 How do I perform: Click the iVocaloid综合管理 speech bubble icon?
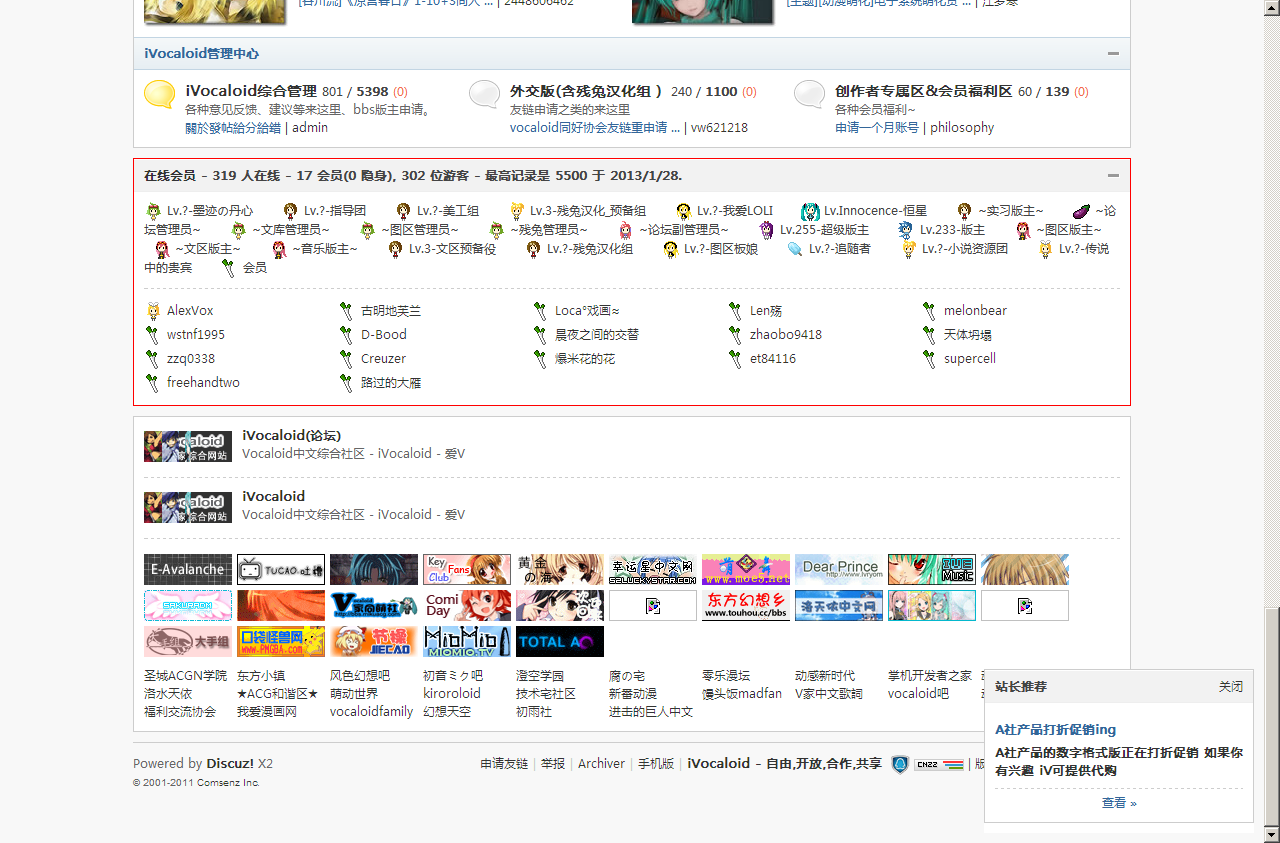pyautogui.click(x=160, y=94)
